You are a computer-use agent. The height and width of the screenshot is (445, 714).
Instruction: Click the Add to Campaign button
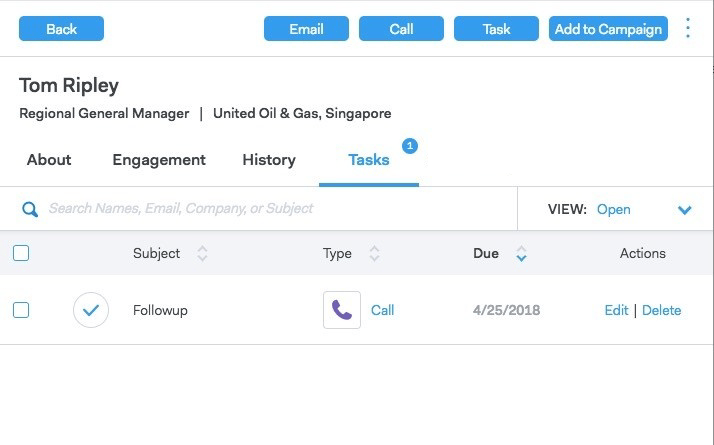click(x=608, y=29)
